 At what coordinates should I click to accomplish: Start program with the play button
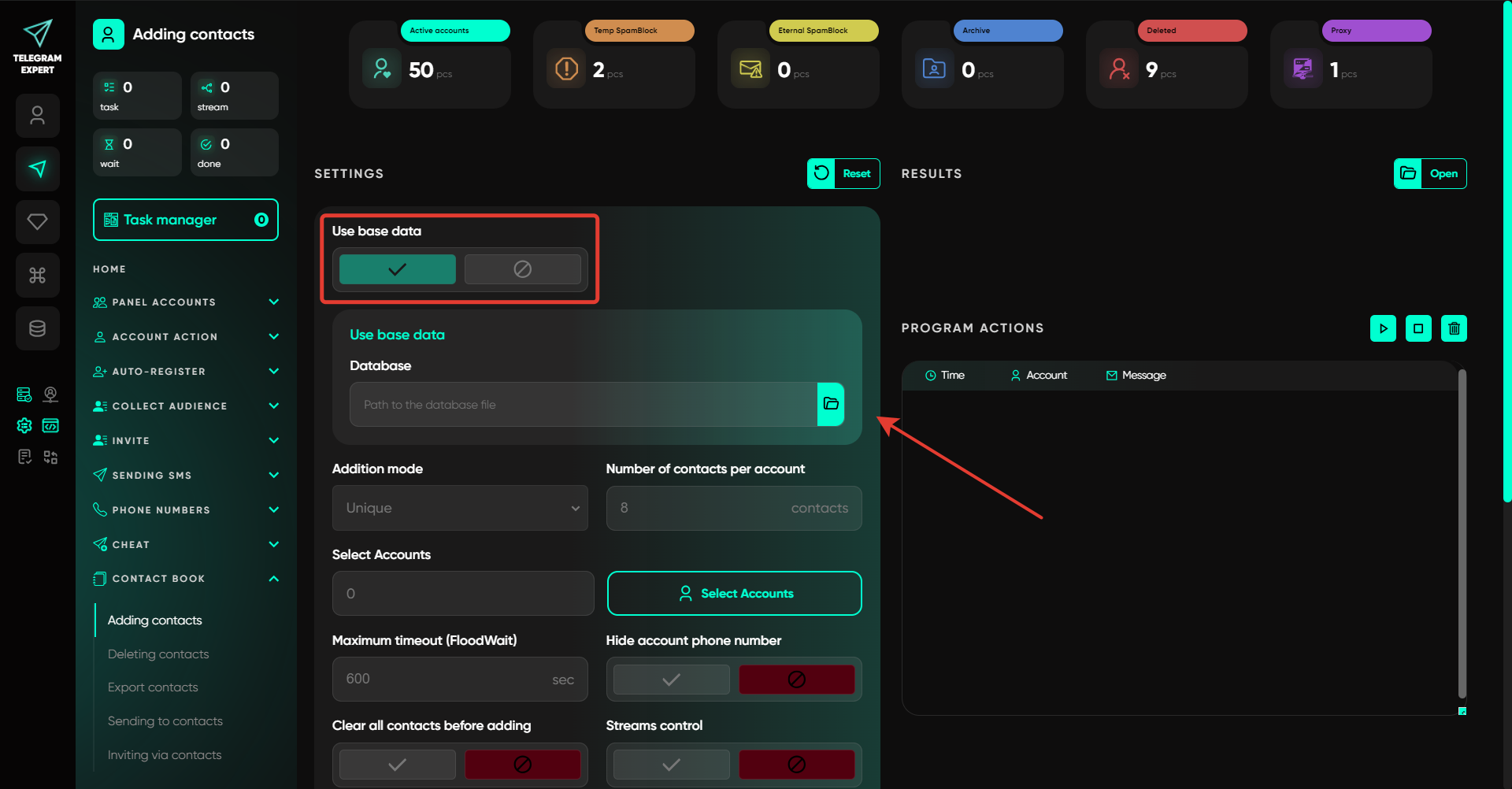(x=1383, y=328)
